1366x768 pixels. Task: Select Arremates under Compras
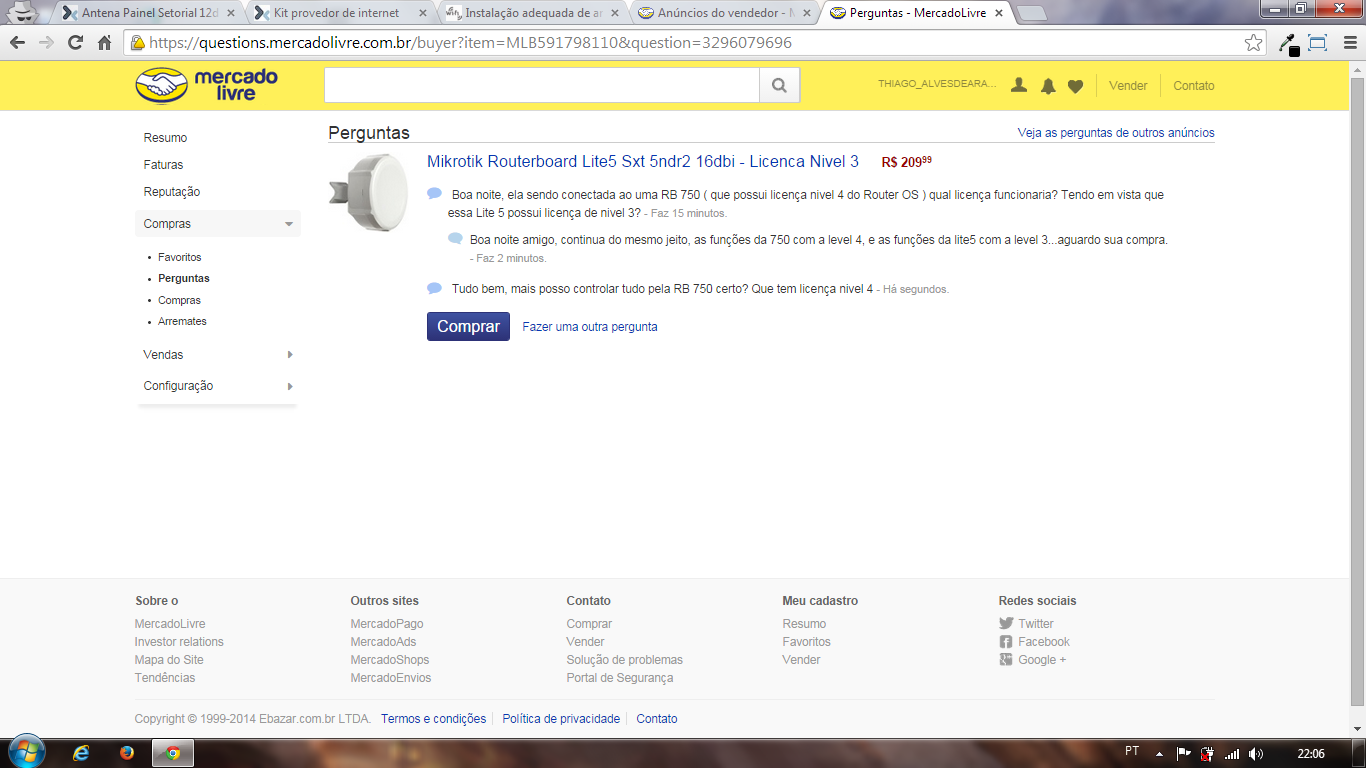[x=182, y=321]
